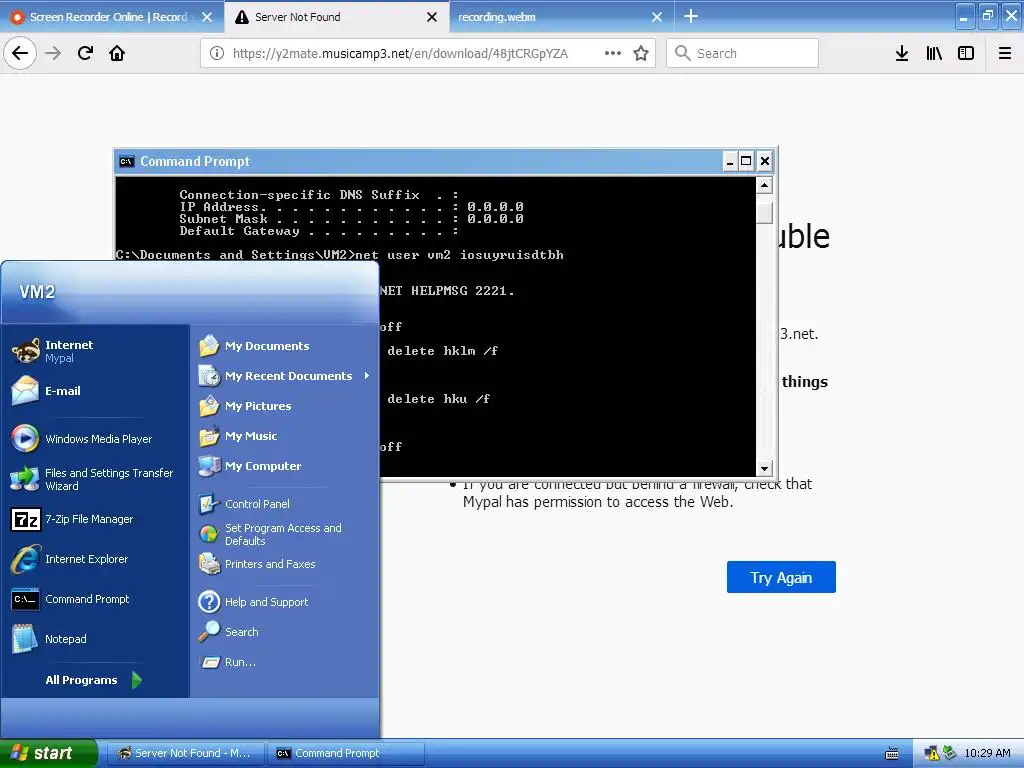Viewport: 1024px width, 768px height.
Task: Open page actions three-dot menu
Action: tap(613, 53)
